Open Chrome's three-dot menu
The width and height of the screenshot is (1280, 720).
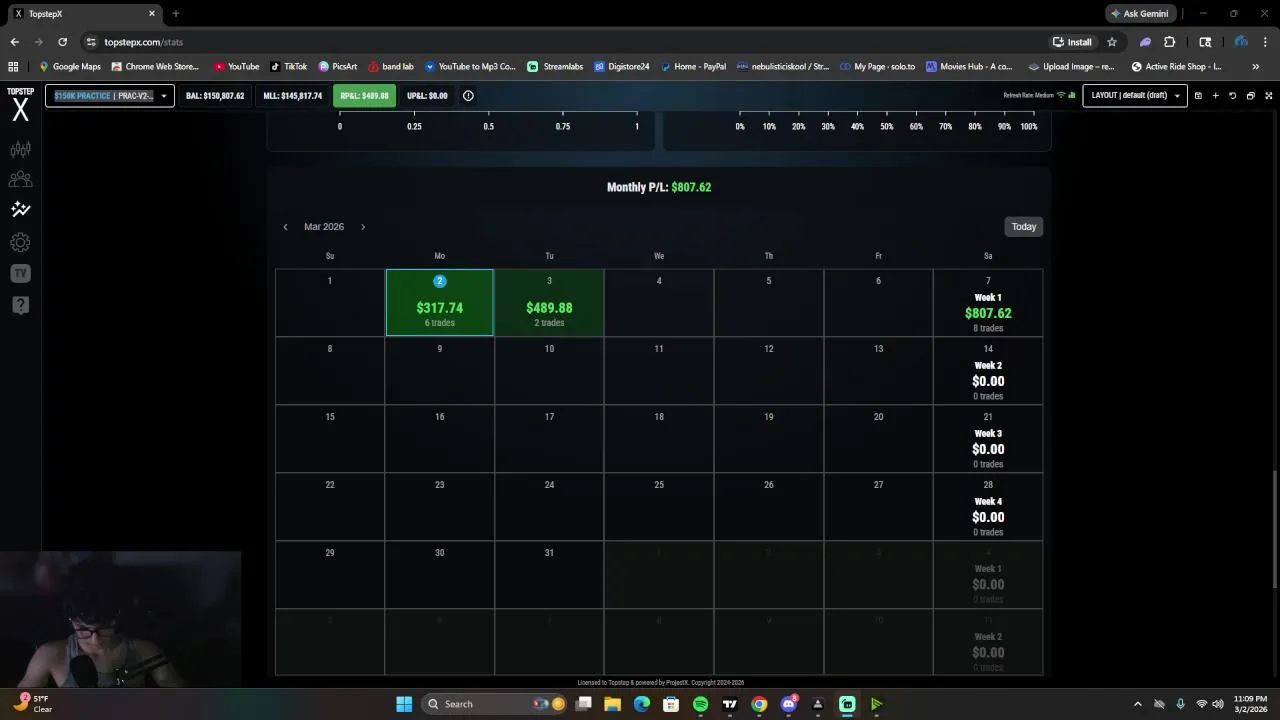1266,42
